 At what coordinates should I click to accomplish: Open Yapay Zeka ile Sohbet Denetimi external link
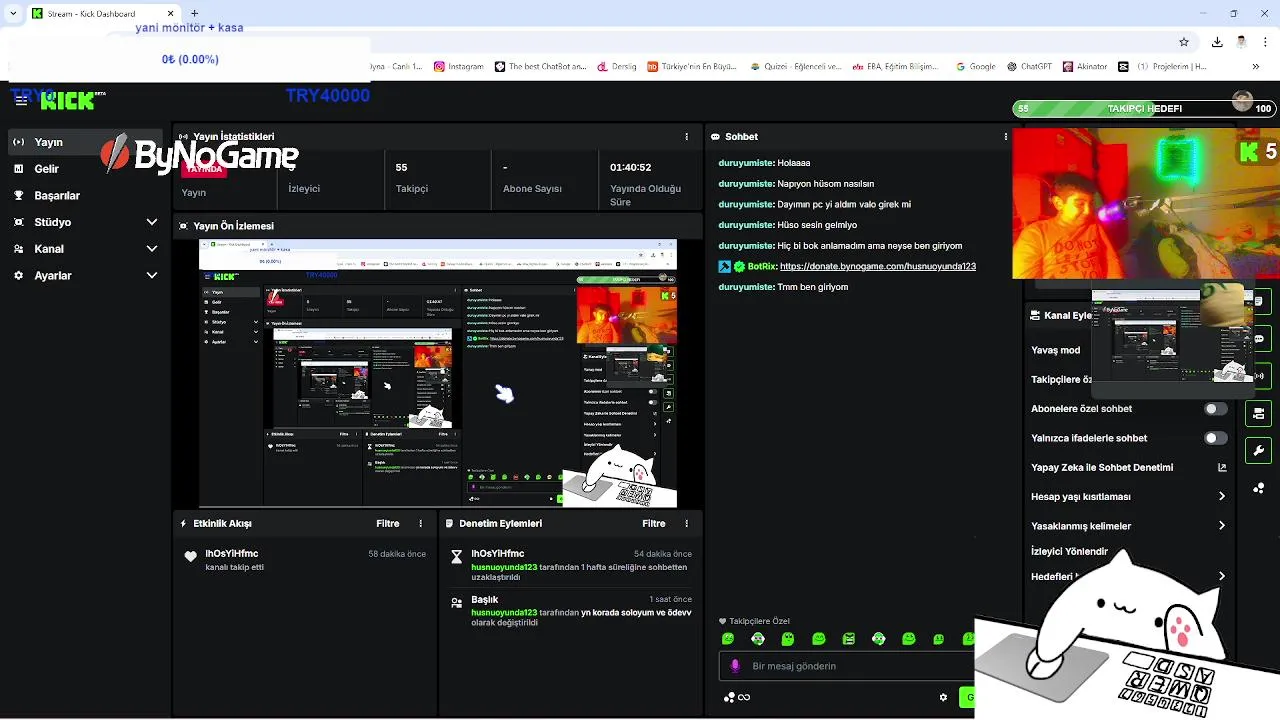1222,467
